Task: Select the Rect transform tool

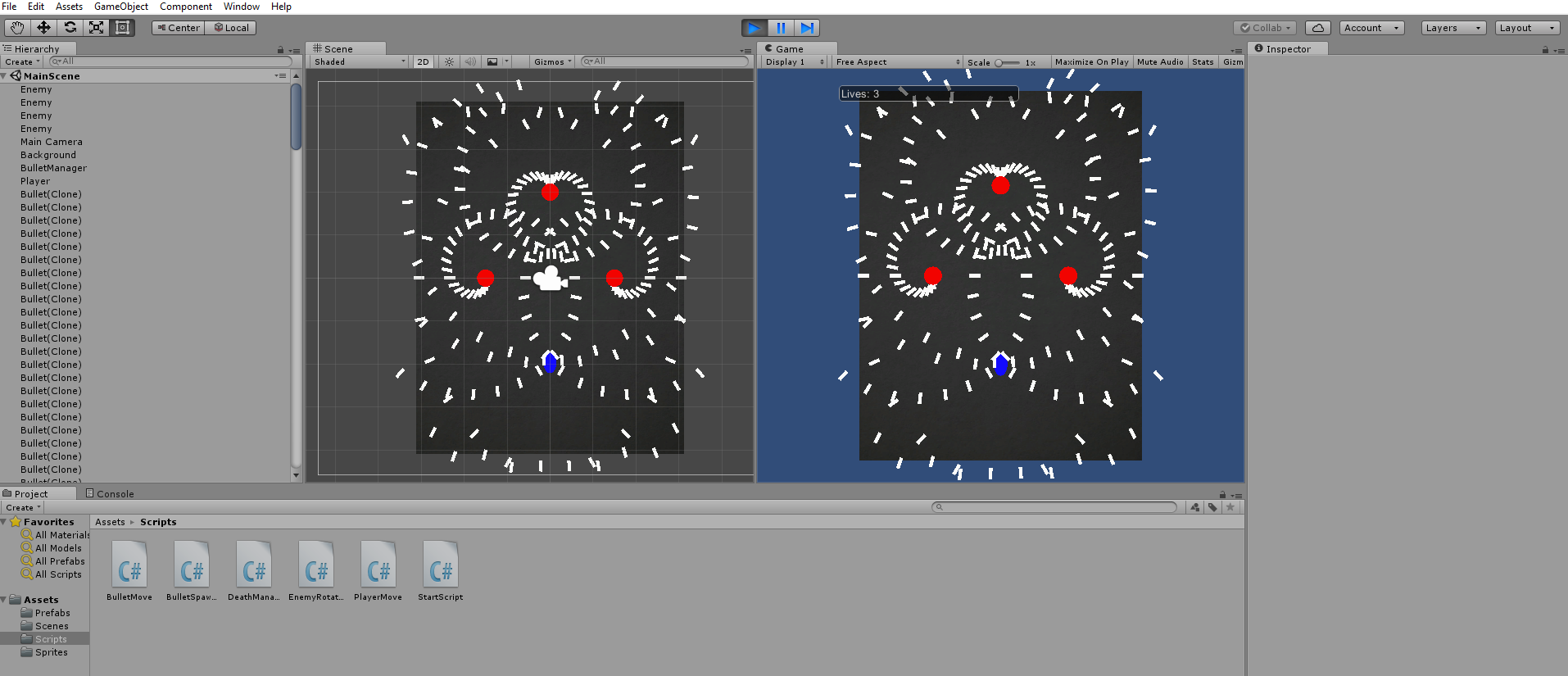Action: click(x=122, y=28)
